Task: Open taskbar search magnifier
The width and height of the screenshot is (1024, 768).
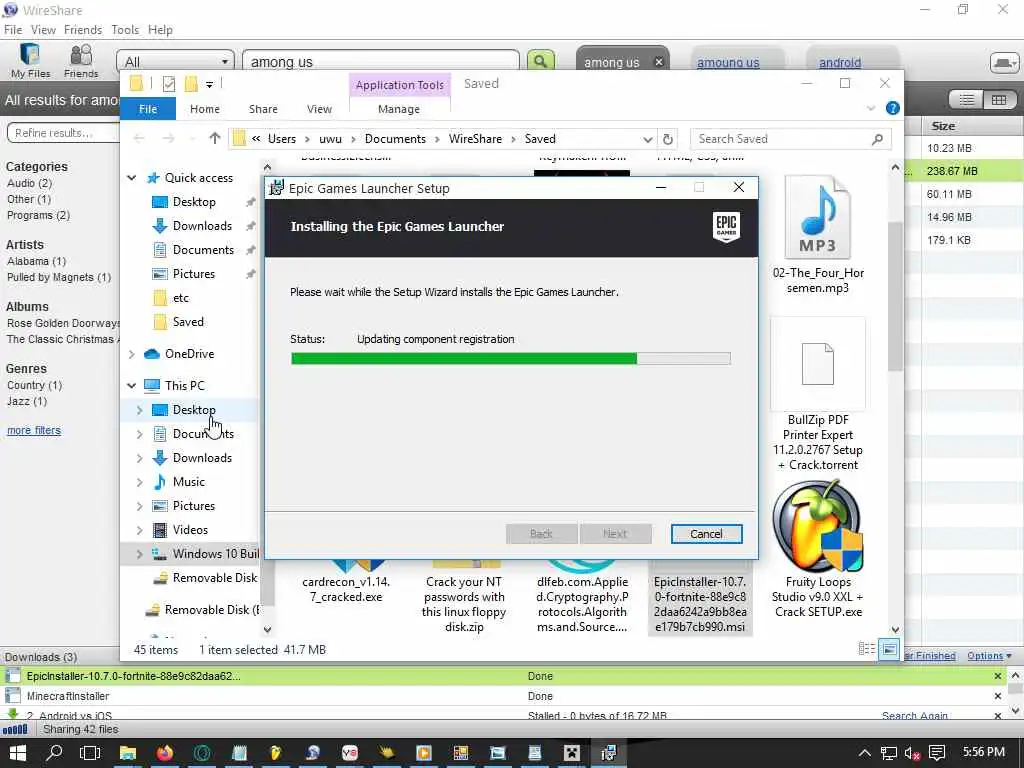Action: 54,753
